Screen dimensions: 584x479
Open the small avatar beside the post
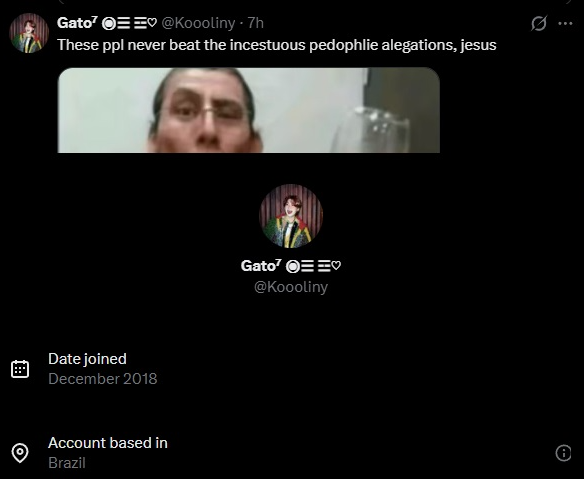(x=29, y=33)
